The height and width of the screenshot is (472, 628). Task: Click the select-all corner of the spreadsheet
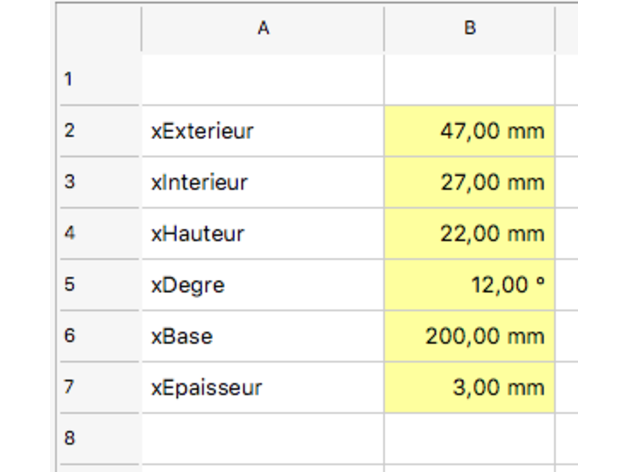[x=98, y=29]
